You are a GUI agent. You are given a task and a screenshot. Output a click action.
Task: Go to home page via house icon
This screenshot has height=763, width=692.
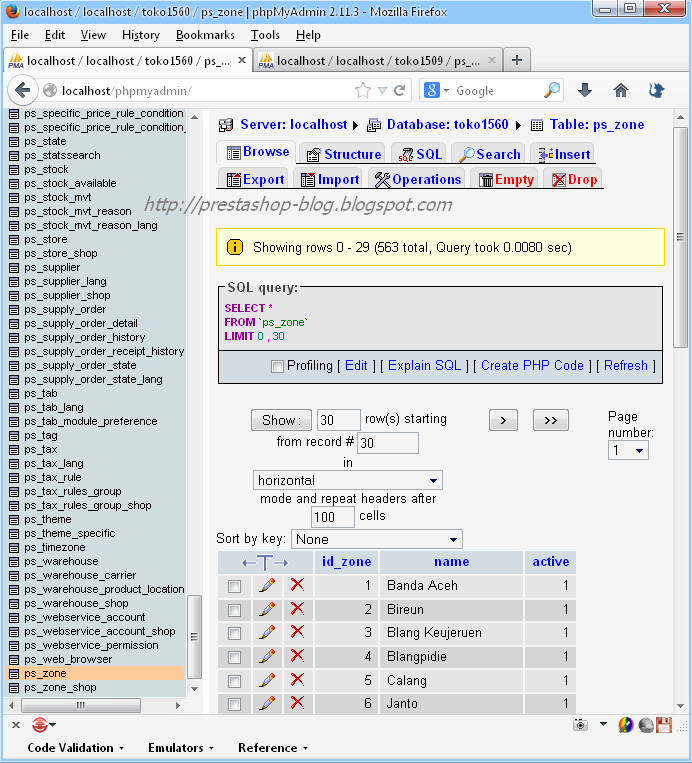pos(620,90)
